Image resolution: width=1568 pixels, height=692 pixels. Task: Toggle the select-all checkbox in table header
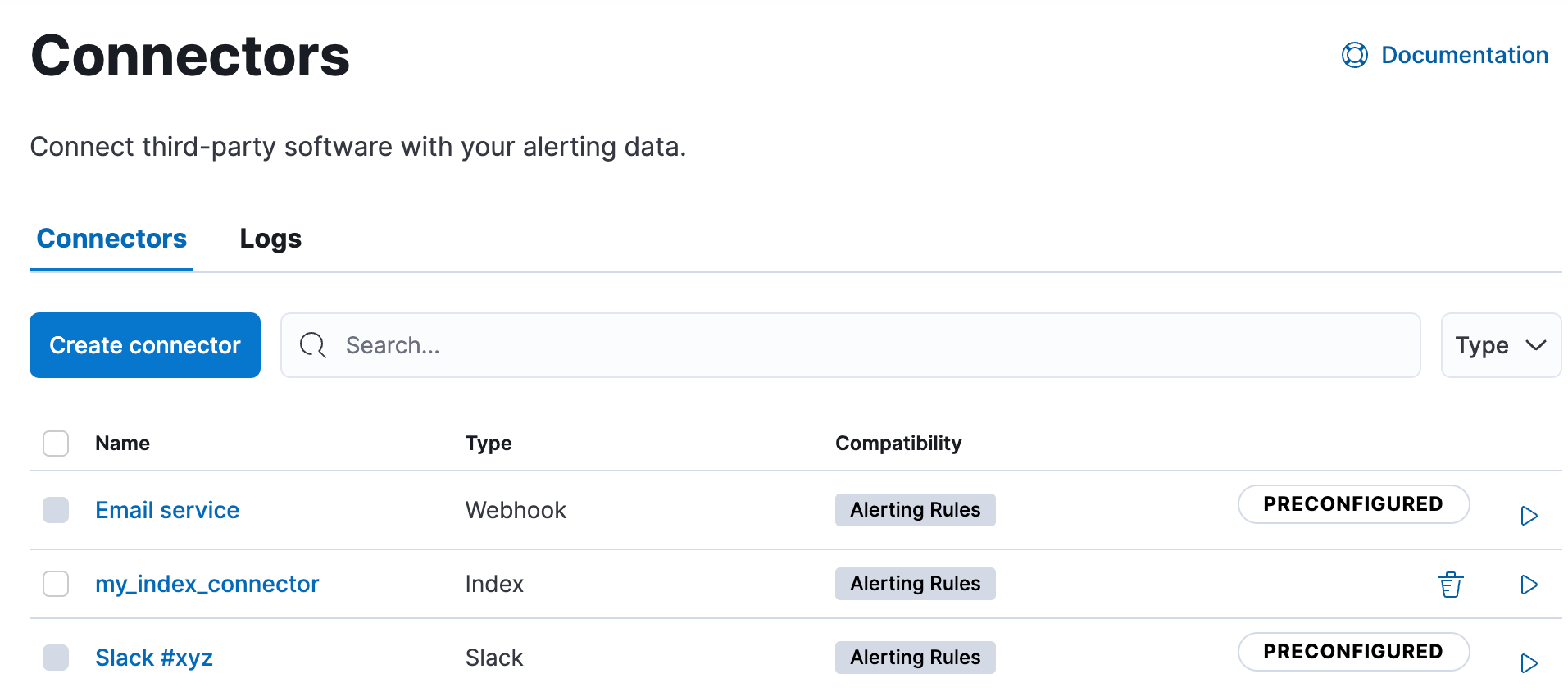(x=56, y=444)
